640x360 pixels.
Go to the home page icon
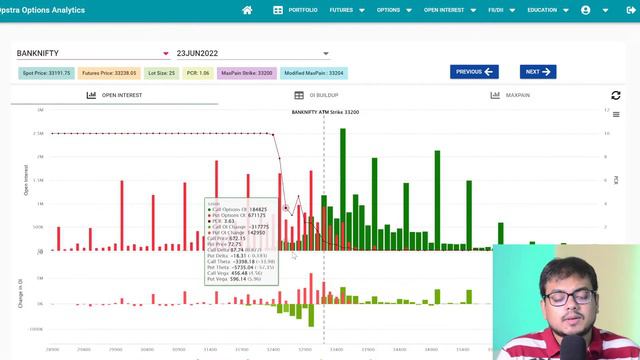[x=247, y=10]
